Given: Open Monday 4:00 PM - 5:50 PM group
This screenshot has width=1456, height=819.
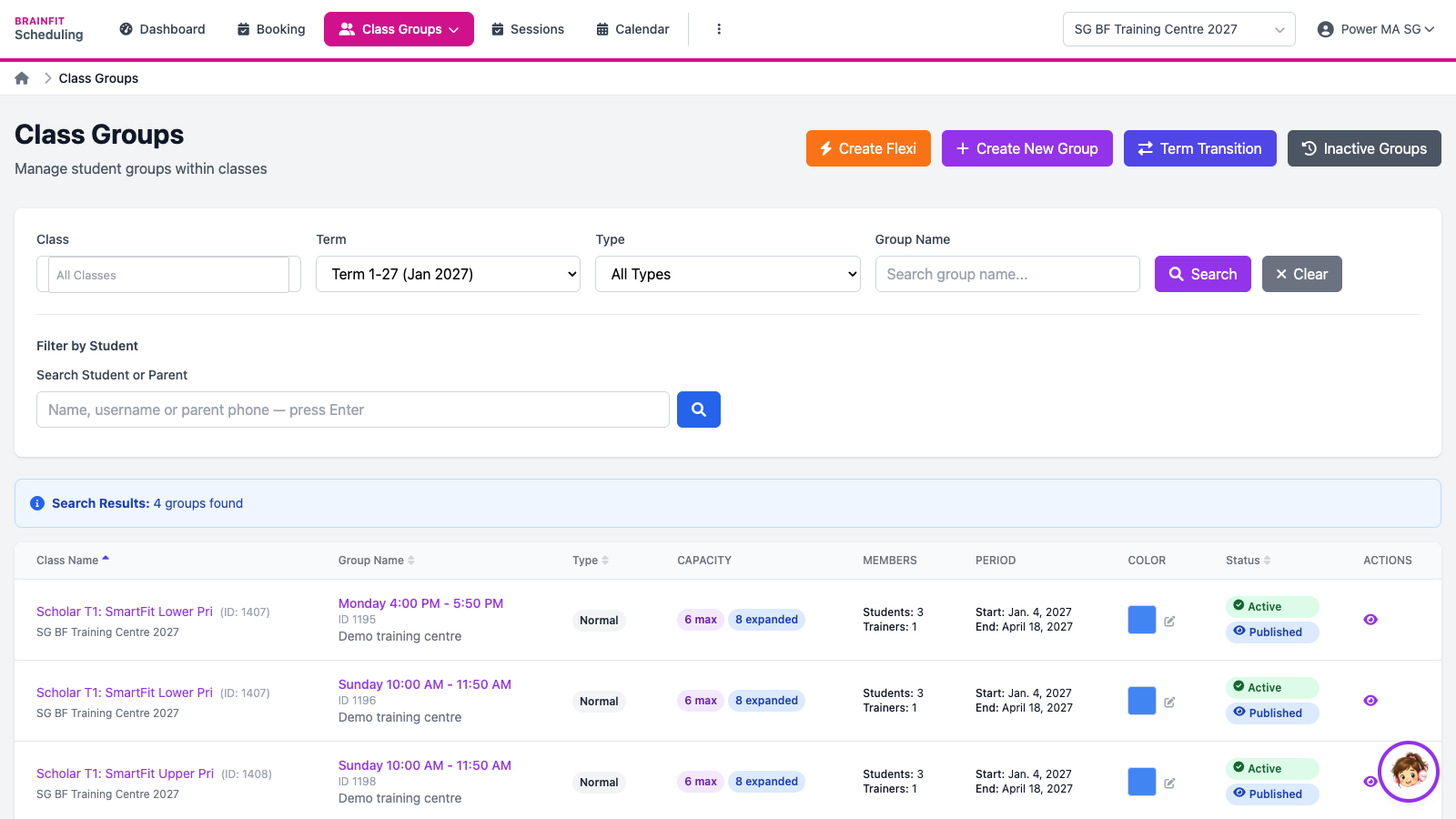Looking at the screenshot, I should coord(420,603).
